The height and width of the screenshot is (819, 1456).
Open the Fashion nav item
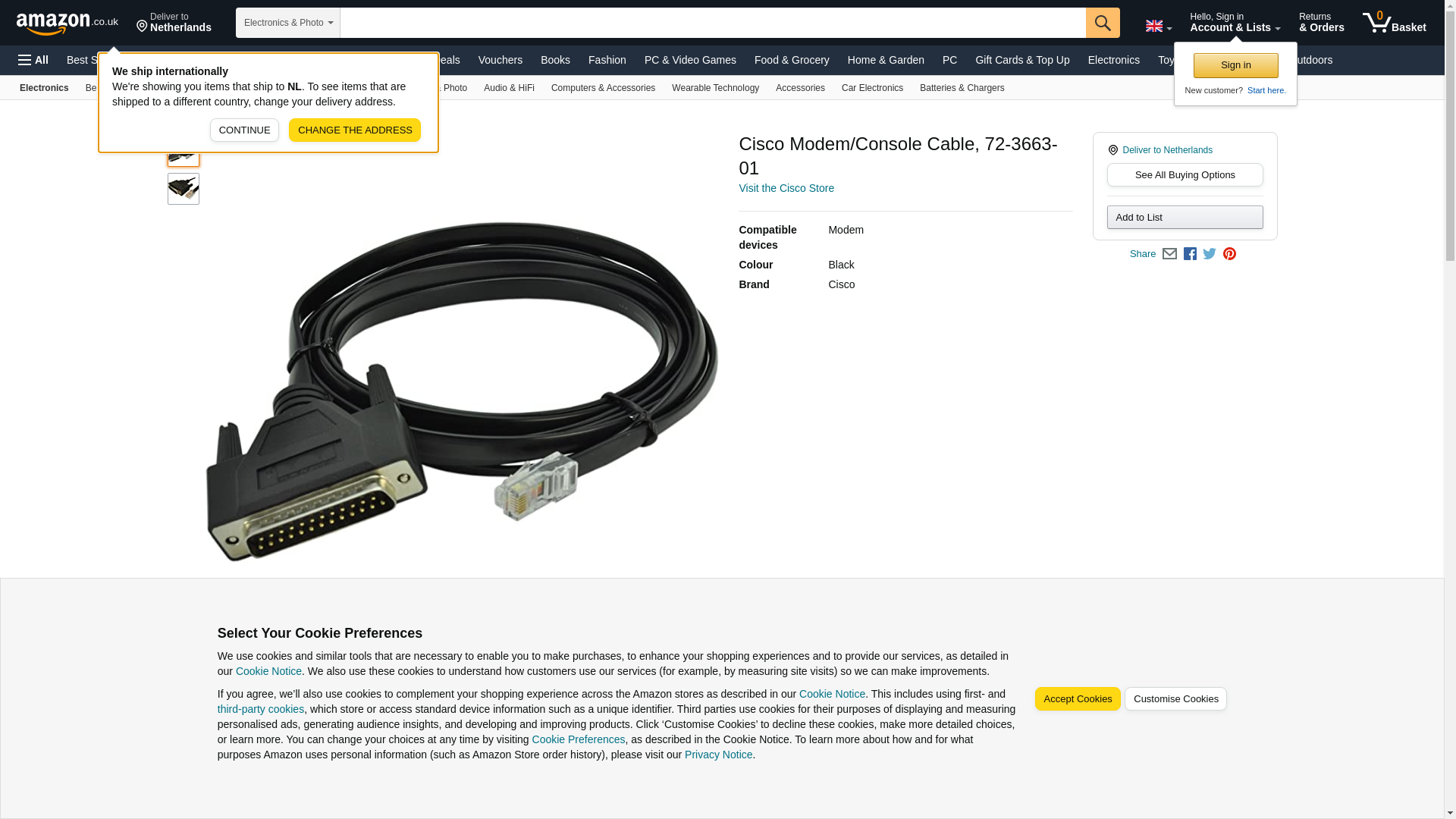(607, 60)
